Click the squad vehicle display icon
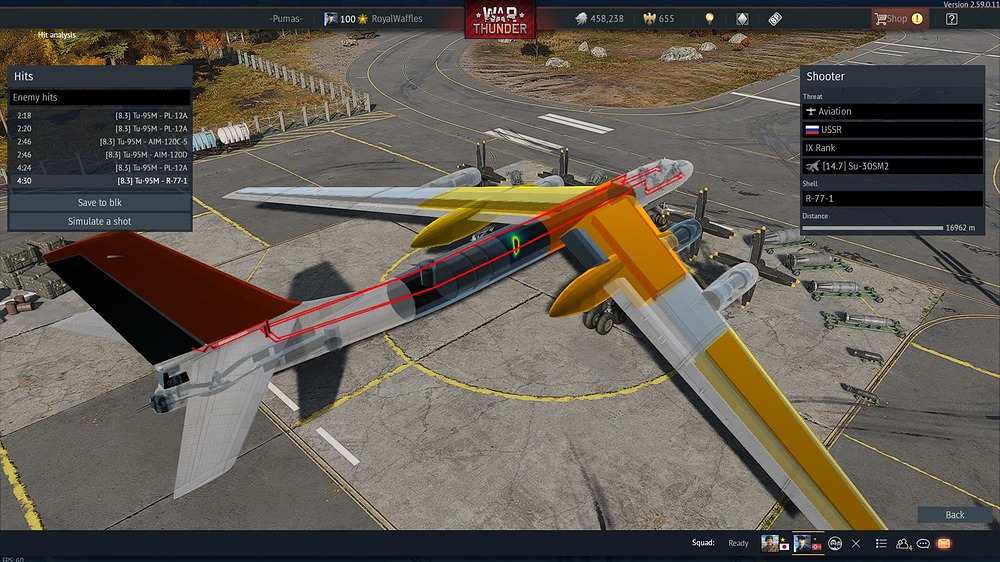The width and height of the screenshot is (1000, 562). (x=834, y=544)
